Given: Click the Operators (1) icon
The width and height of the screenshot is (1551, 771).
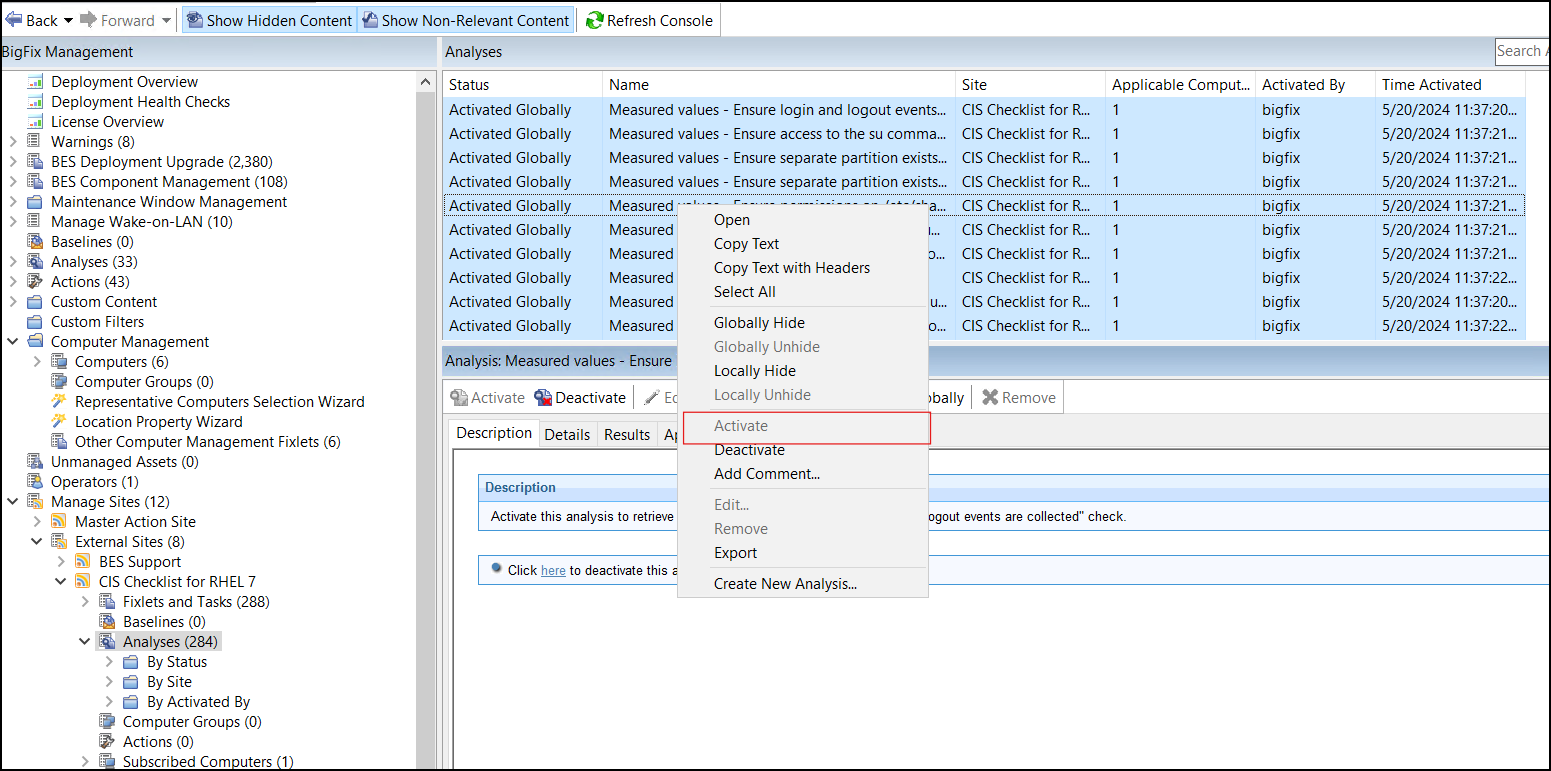Looking at the screenshot, I should [35, 482].
